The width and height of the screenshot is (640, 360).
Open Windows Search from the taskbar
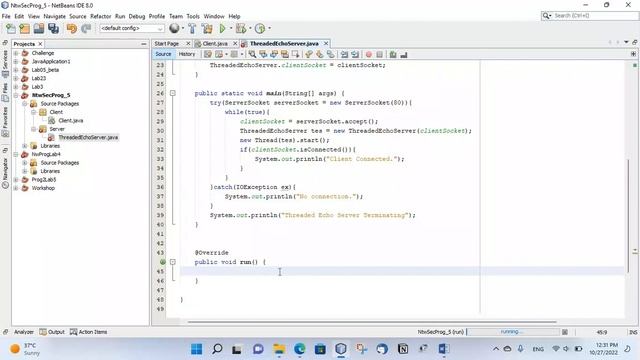point(217,349)
